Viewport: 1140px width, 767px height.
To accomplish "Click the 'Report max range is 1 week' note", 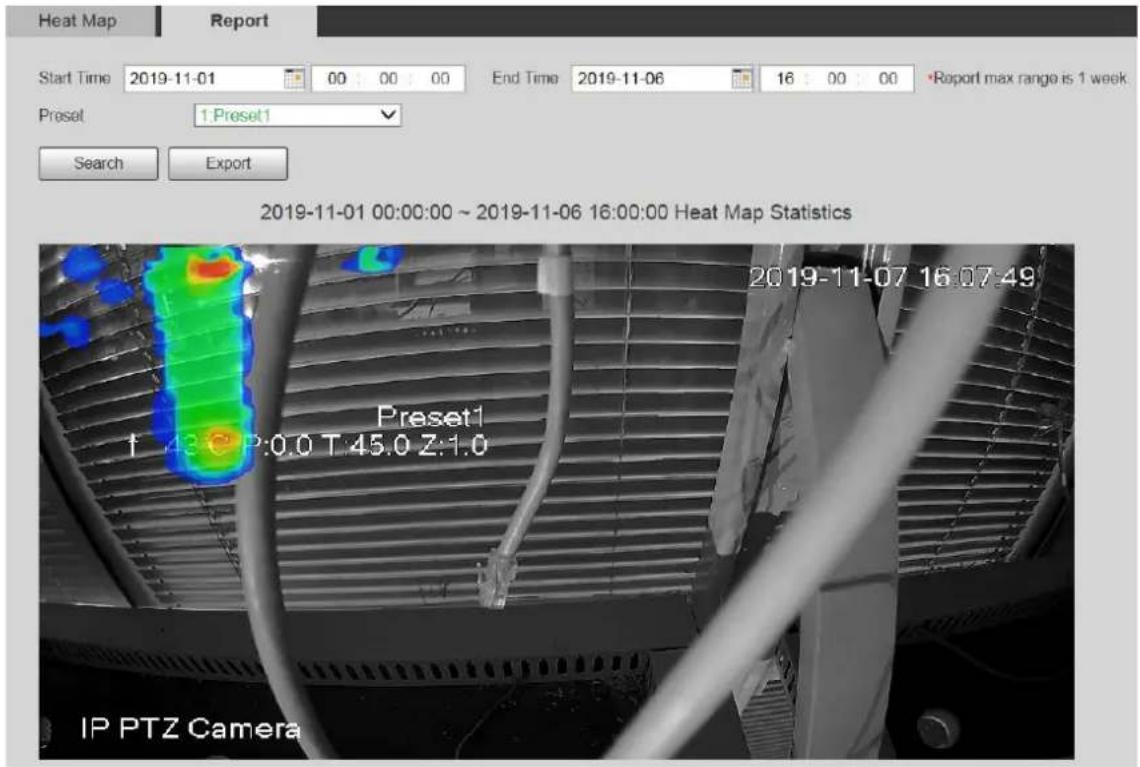I will [x=1027, y=79].
